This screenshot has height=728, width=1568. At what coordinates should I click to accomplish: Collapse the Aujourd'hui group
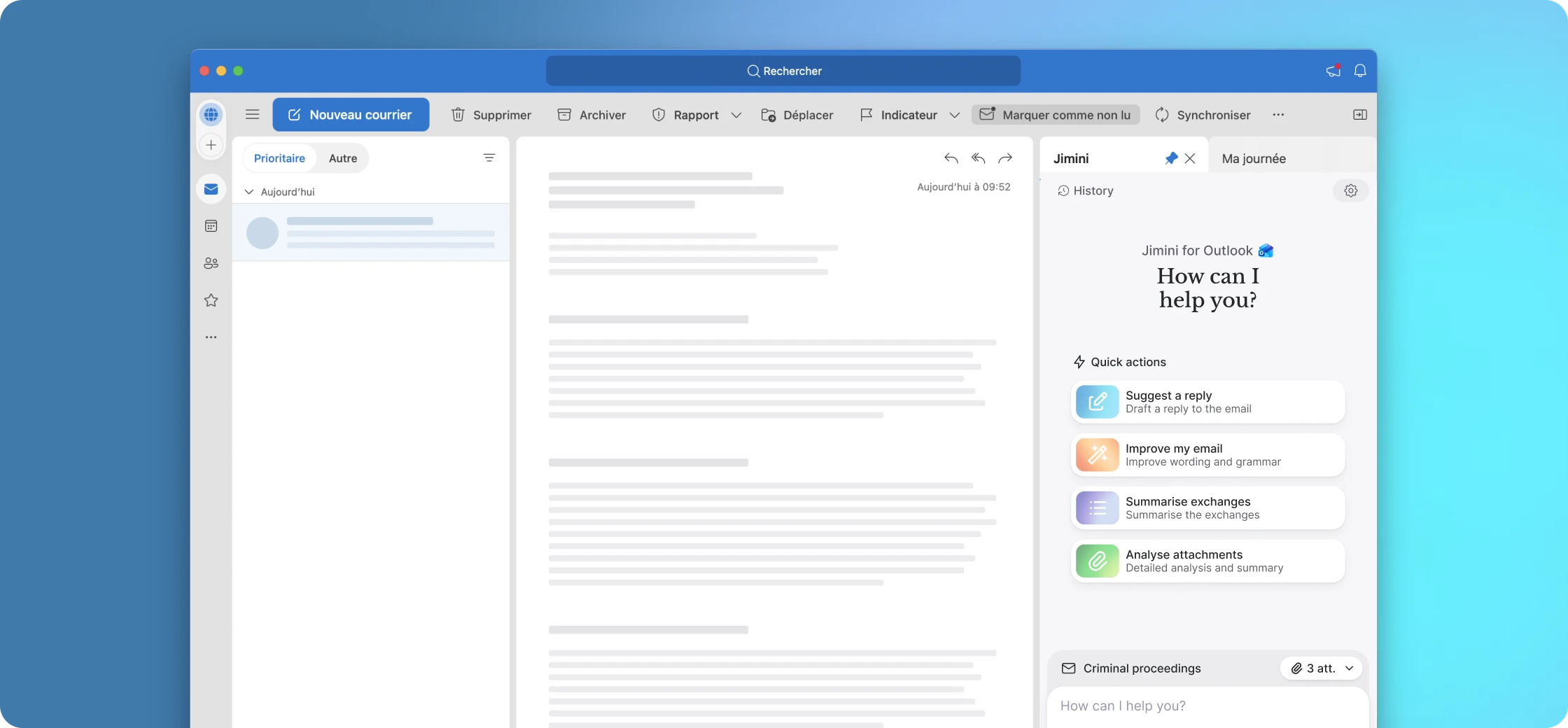pos(248,192)
